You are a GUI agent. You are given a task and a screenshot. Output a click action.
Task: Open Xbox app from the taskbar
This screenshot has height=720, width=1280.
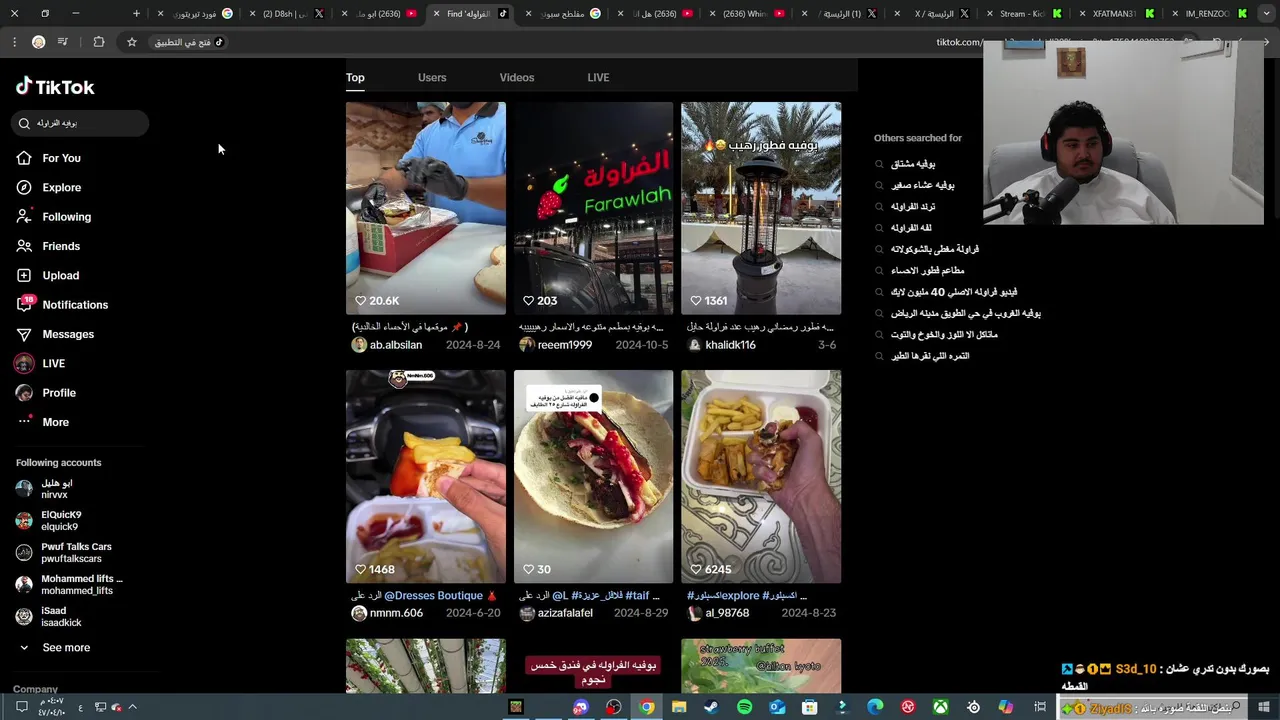tap(940, 707)
